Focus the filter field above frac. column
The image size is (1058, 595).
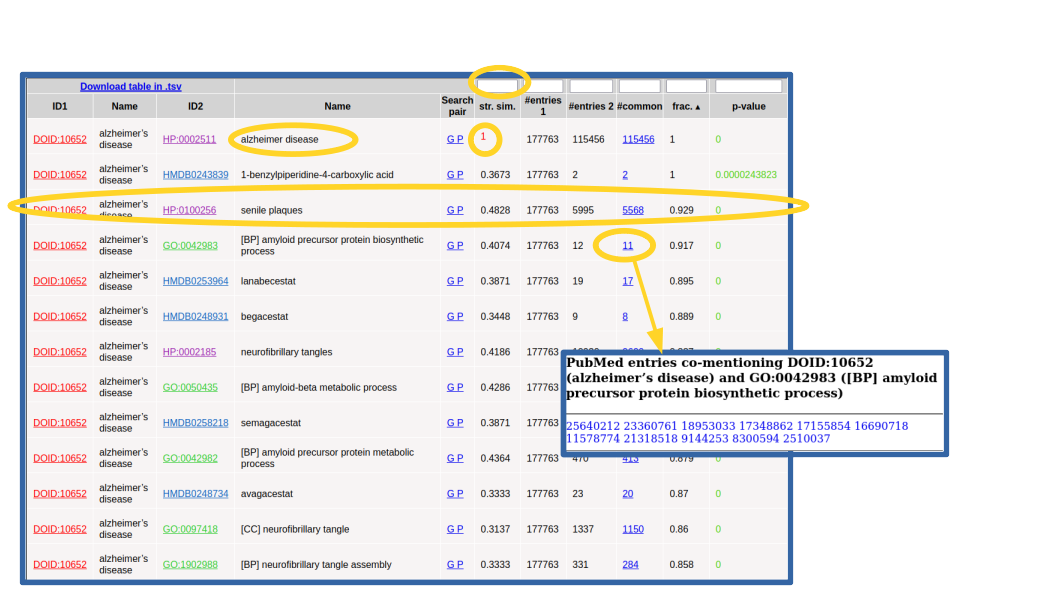[x=686, y=87]
